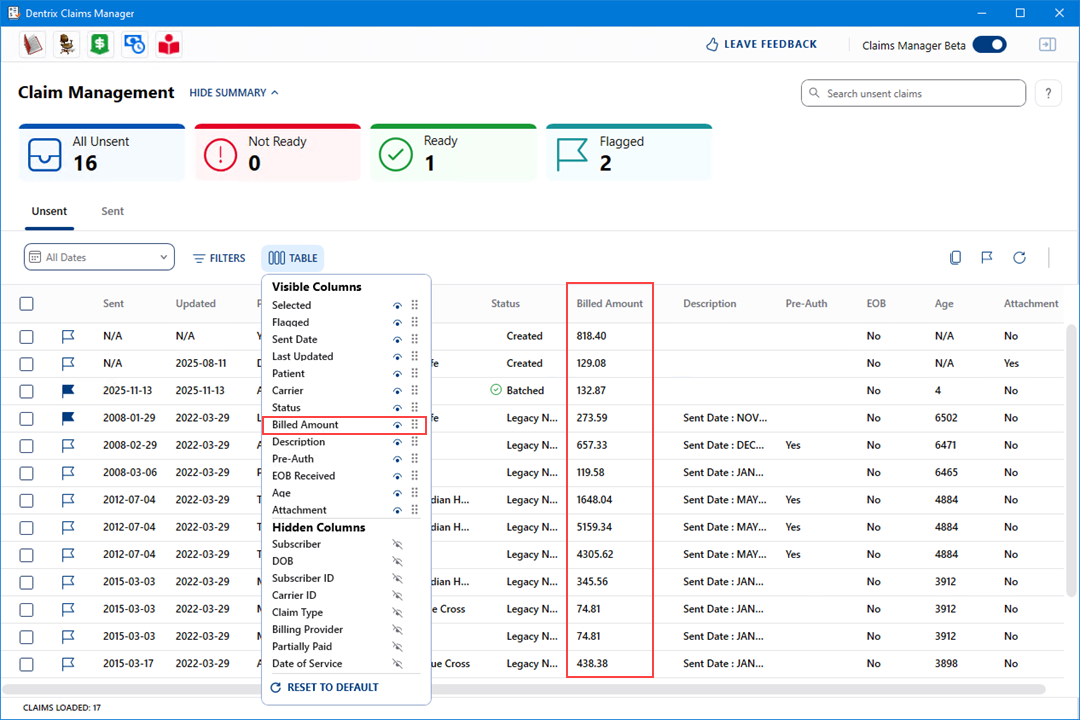This screenshot has width=1080, height=720.
Task: Click the flag icon in the table toolbar
Action: [x=987, y=258]
